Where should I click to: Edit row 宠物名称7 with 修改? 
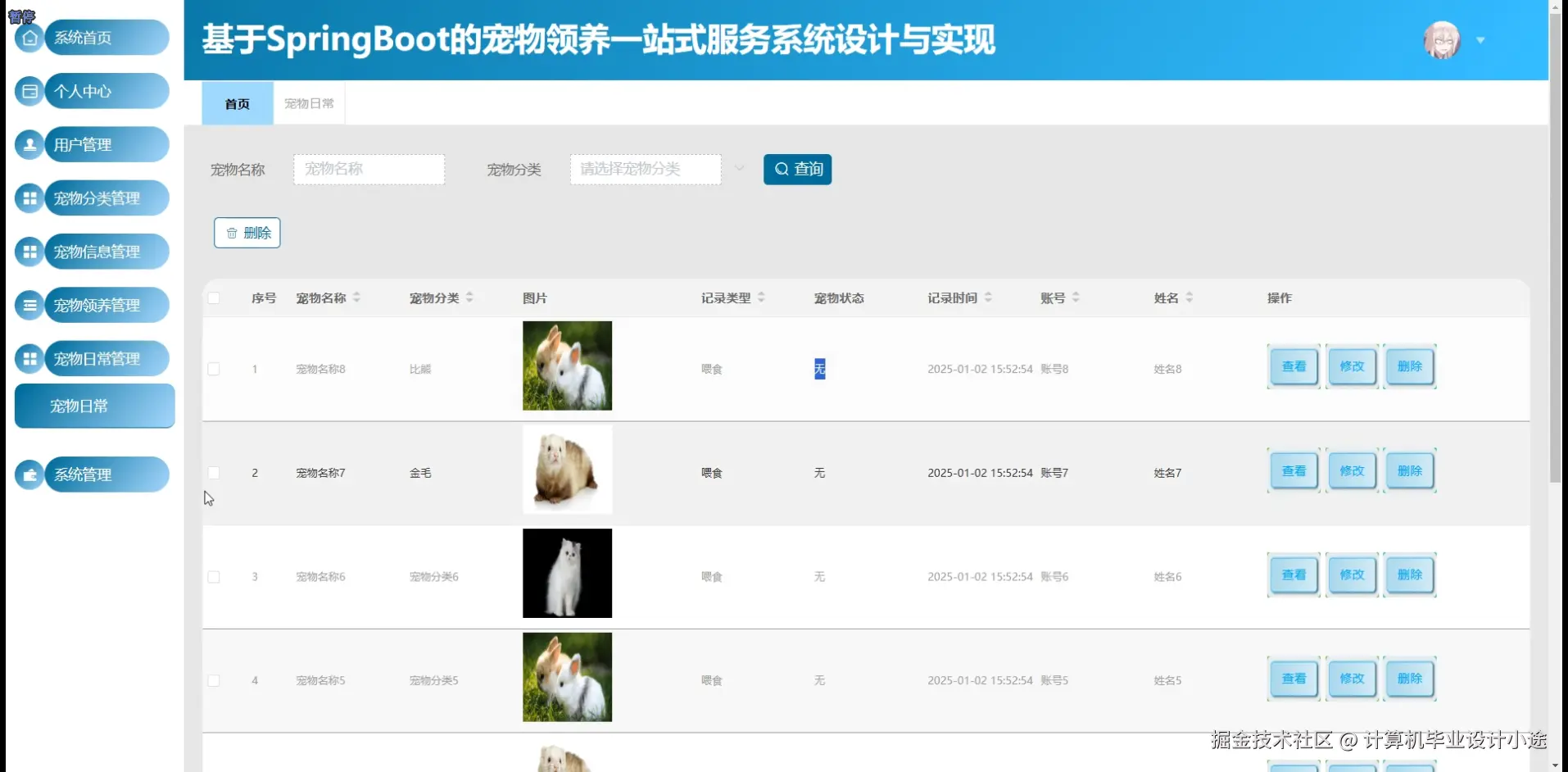click(x=1352, y=470)
